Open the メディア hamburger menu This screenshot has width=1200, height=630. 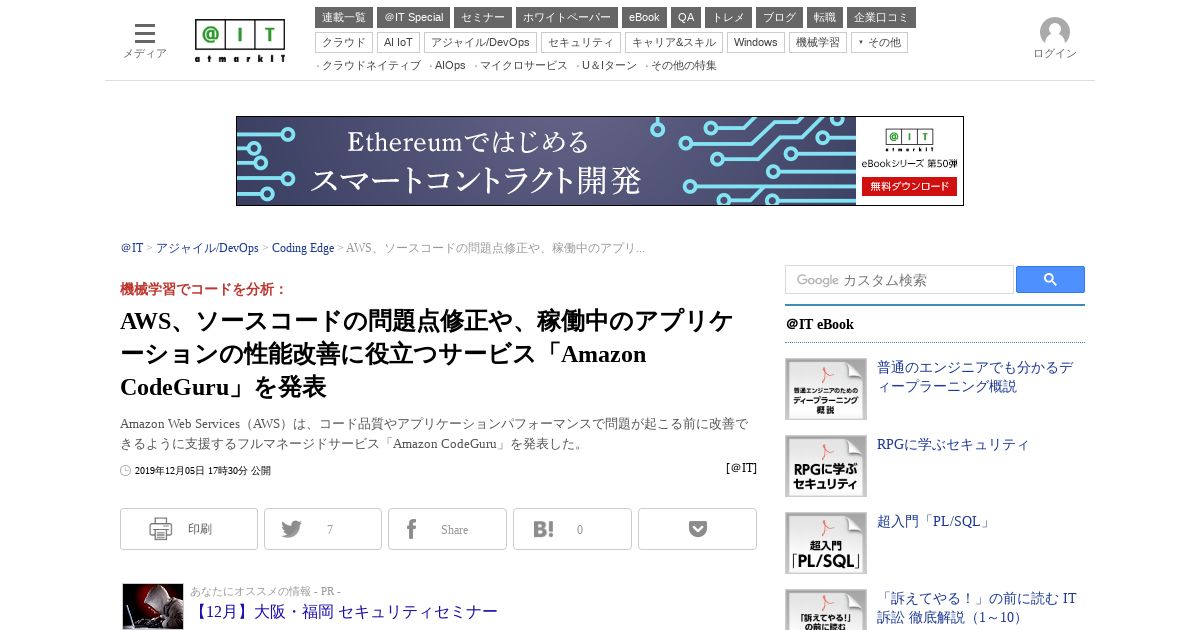click(x=145, y=41)
